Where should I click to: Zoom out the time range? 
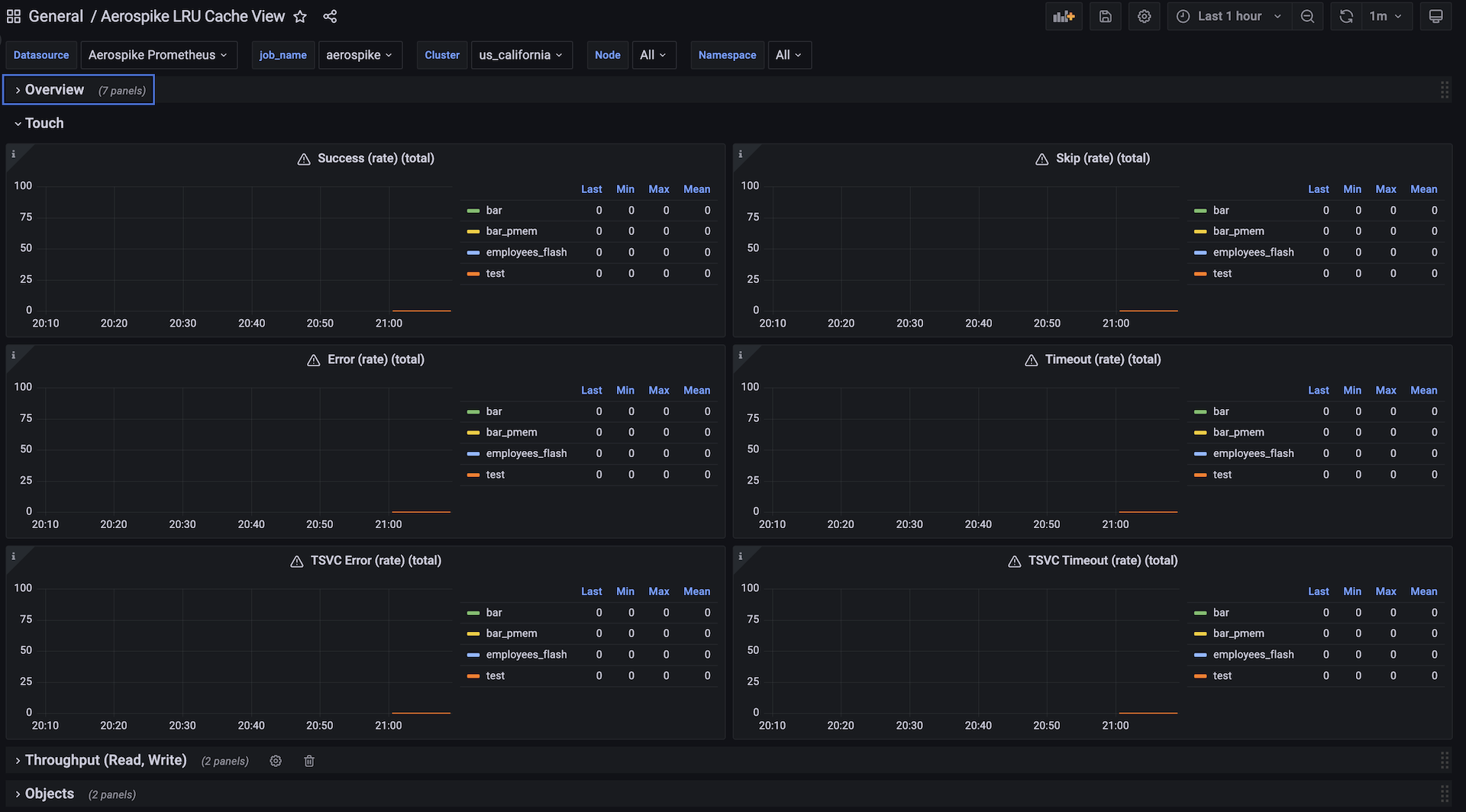[x=1307, y=16]
